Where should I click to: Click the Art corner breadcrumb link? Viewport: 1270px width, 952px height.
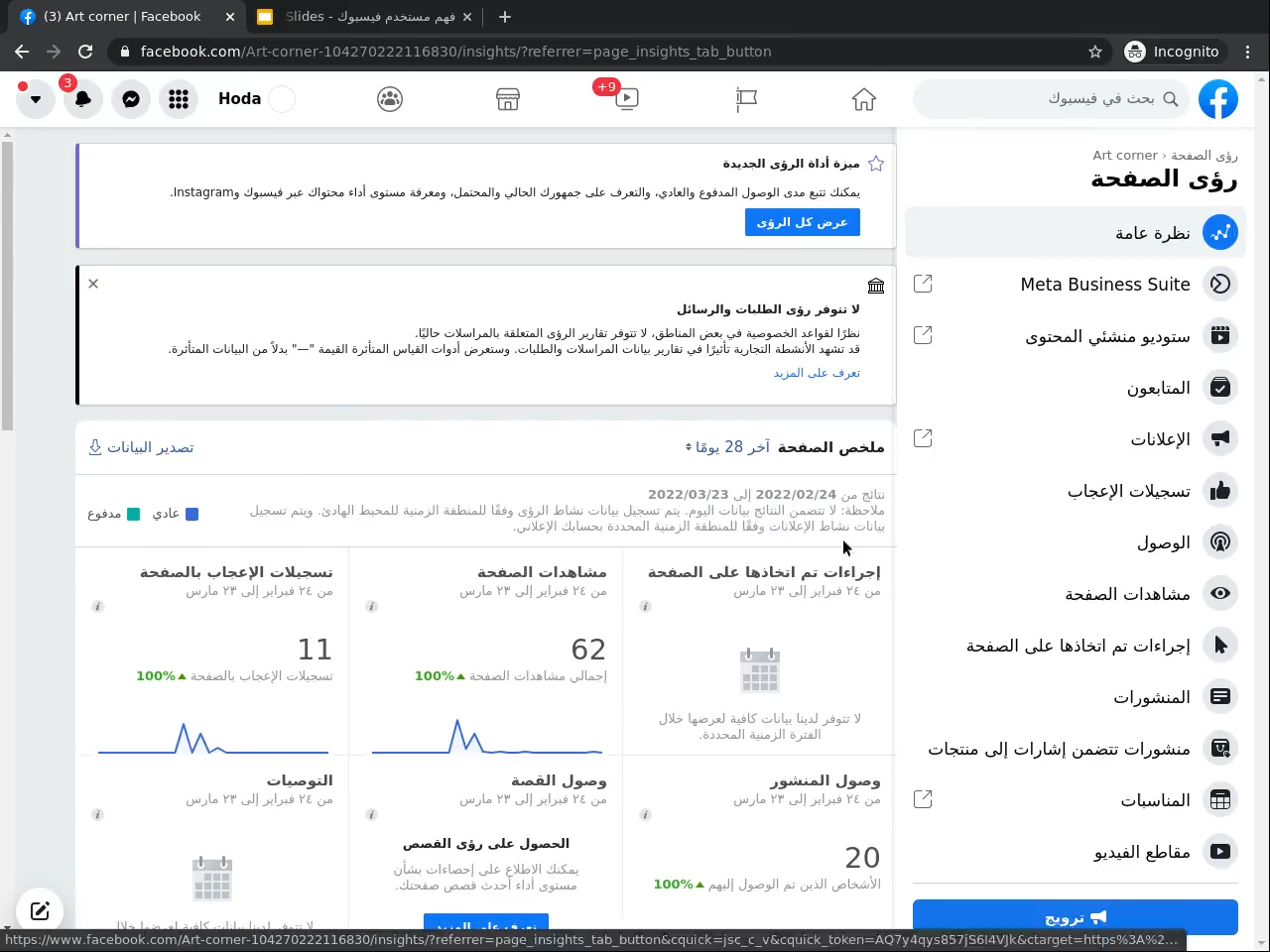(x=1124, y=156)
